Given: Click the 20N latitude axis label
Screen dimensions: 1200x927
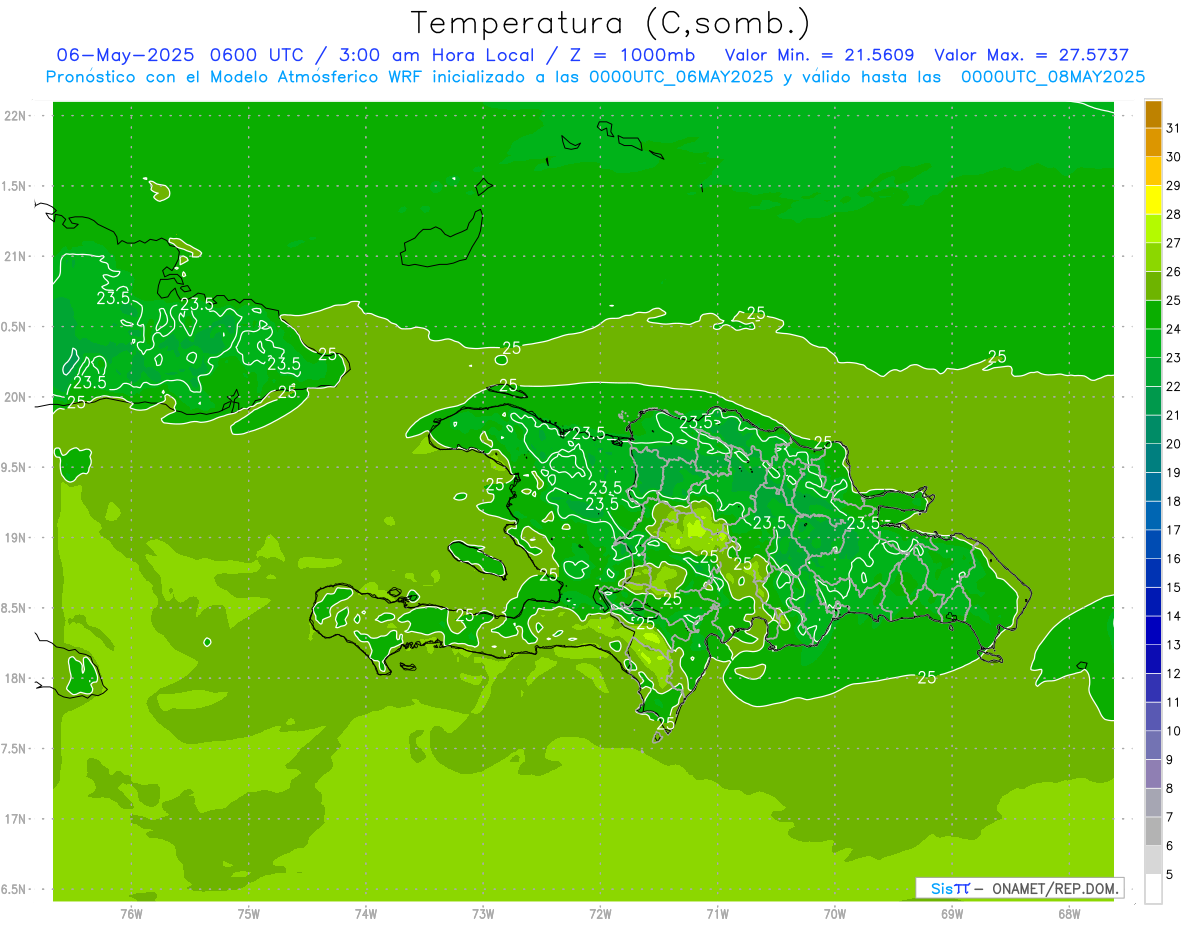Looking at the screenshot, I should click(17, 397).
